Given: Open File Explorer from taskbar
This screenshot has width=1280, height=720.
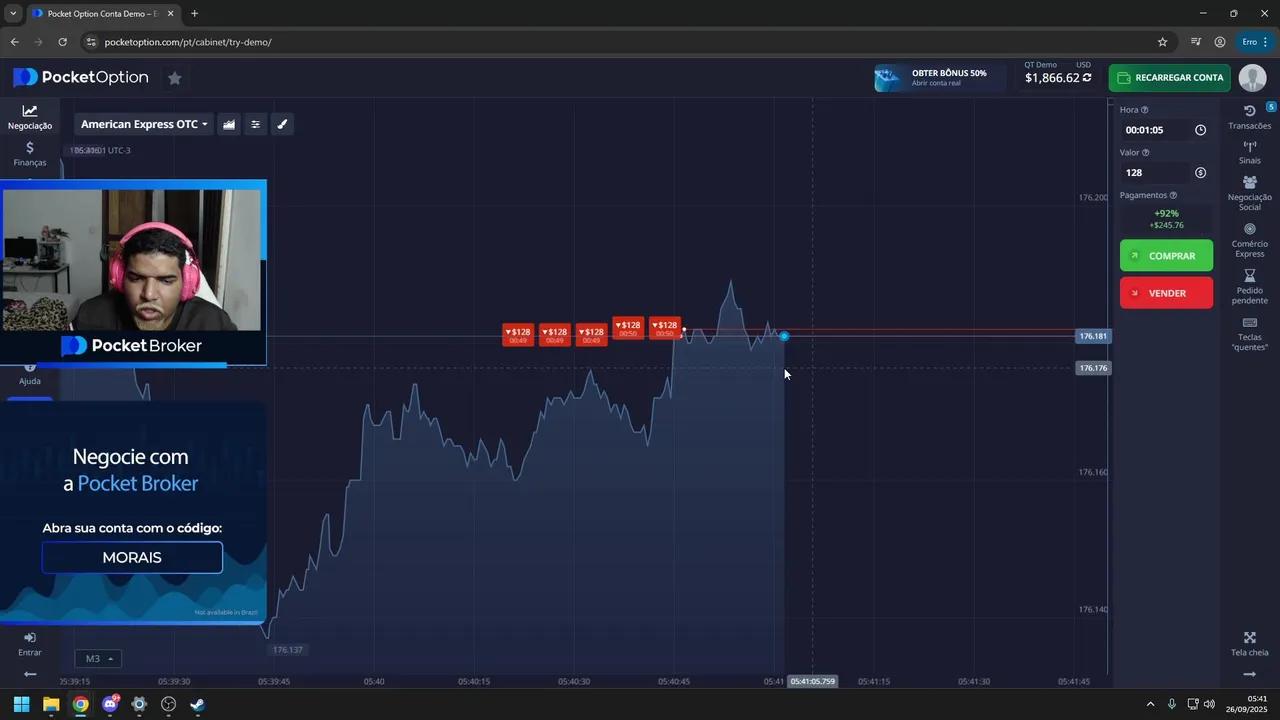Looking at the screenshot, I should click(51, 704).
